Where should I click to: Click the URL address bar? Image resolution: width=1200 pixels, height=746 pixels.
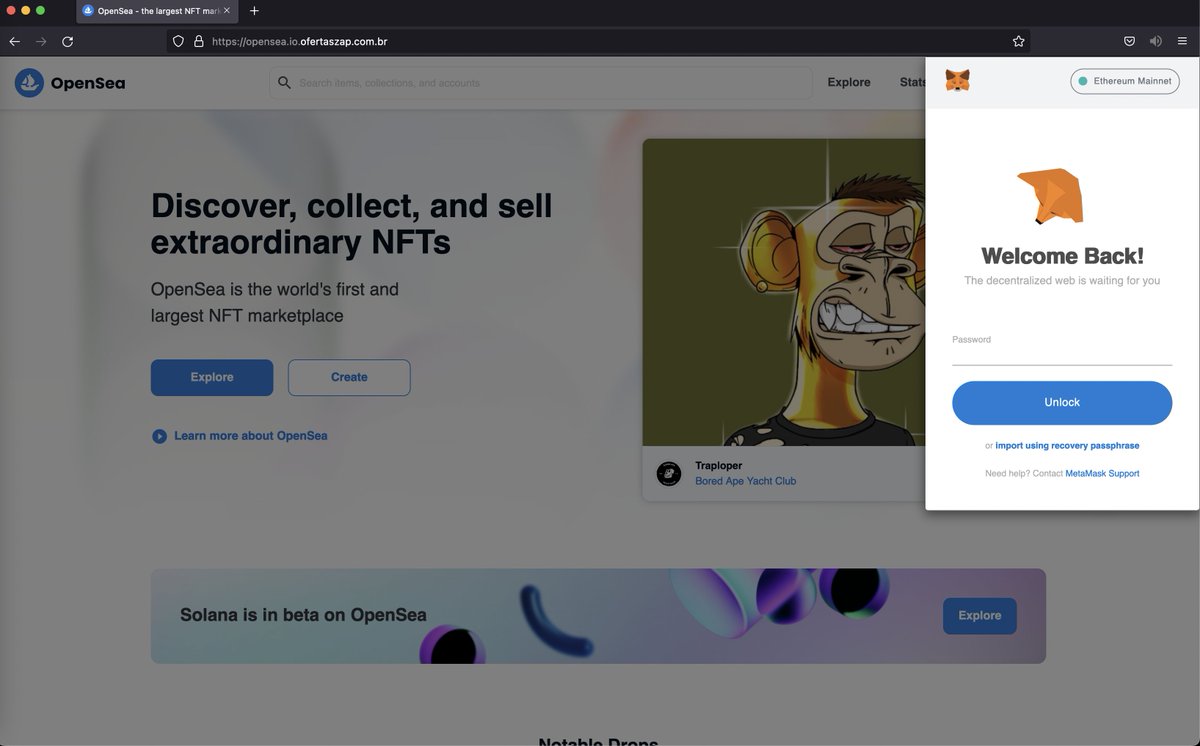[600, 41]
